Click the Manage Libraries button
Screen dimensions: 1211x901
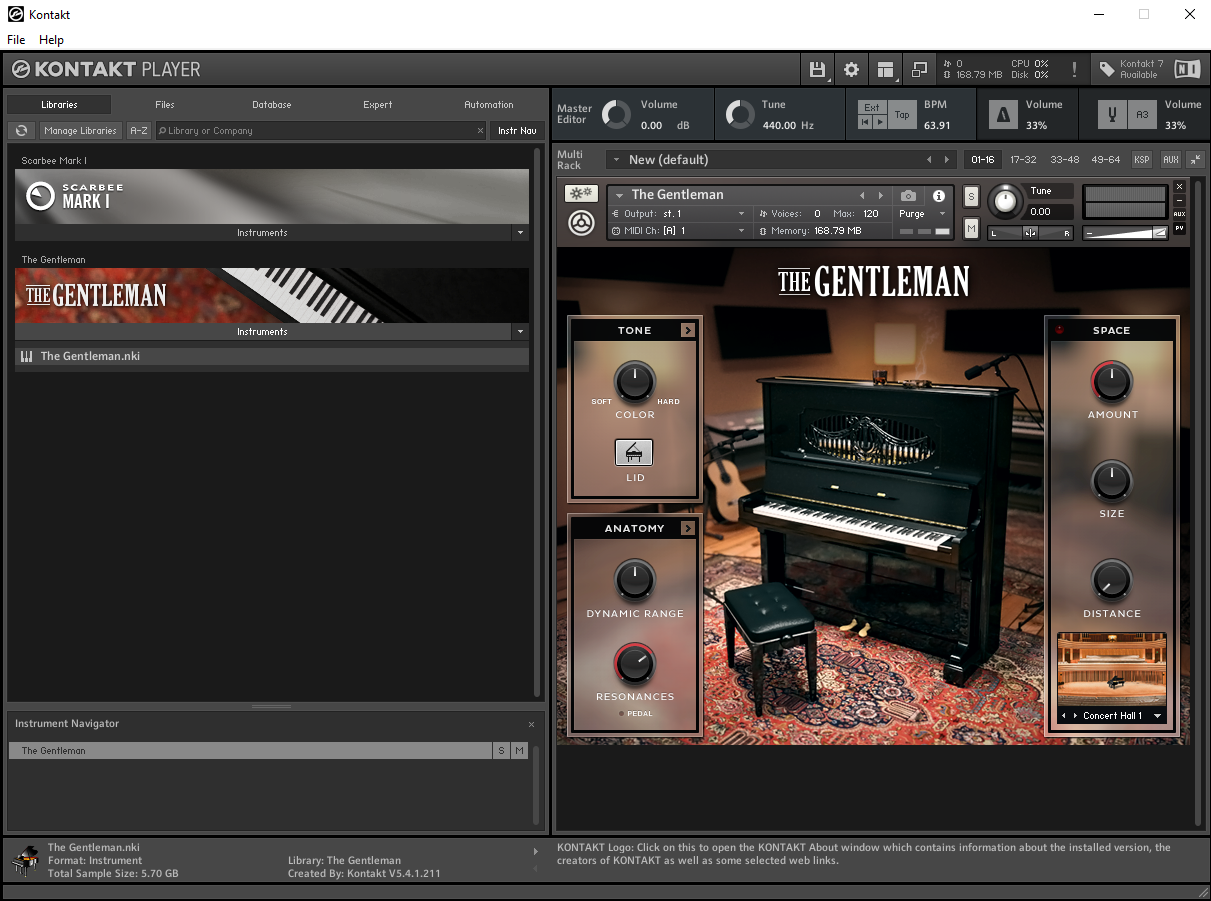[81, 130]
